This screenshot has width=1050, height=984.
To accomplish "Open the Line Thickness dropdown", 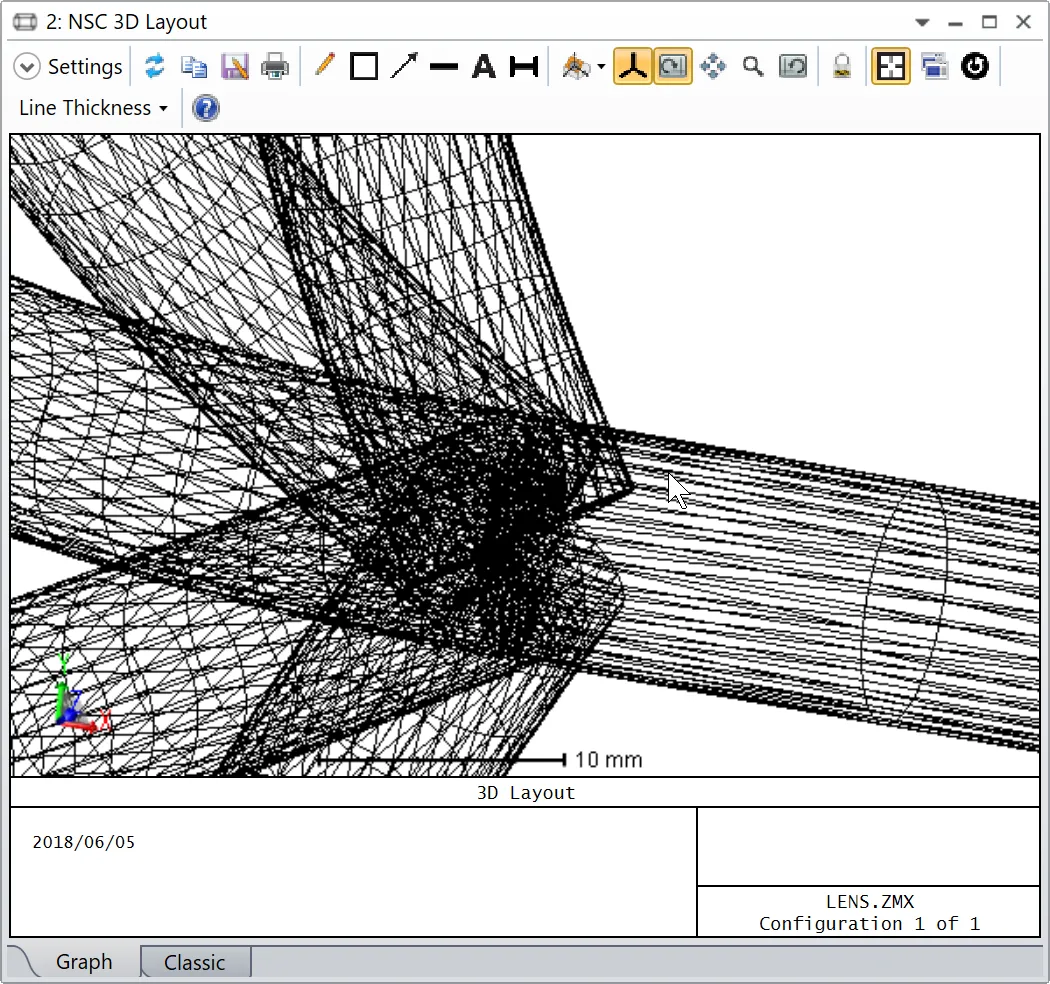I will pyautogui.click(x=93, y=108).
